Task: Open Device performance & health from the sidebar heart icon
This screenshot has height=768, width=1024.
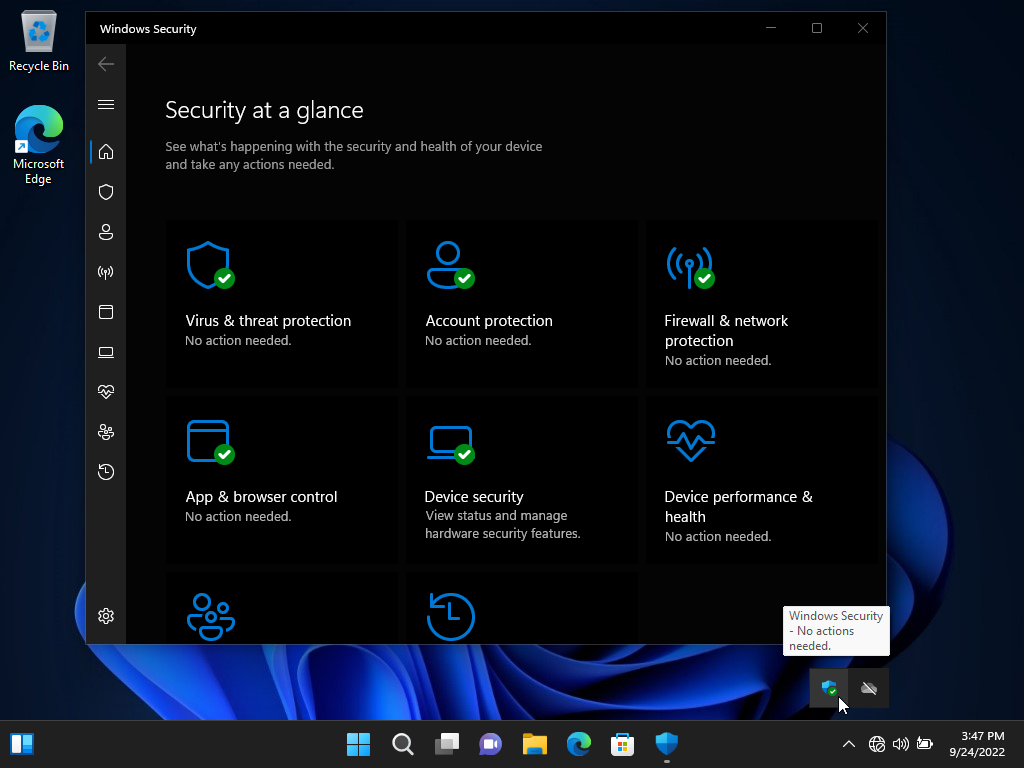Action: pyautogui.click(x=106, y=392)
